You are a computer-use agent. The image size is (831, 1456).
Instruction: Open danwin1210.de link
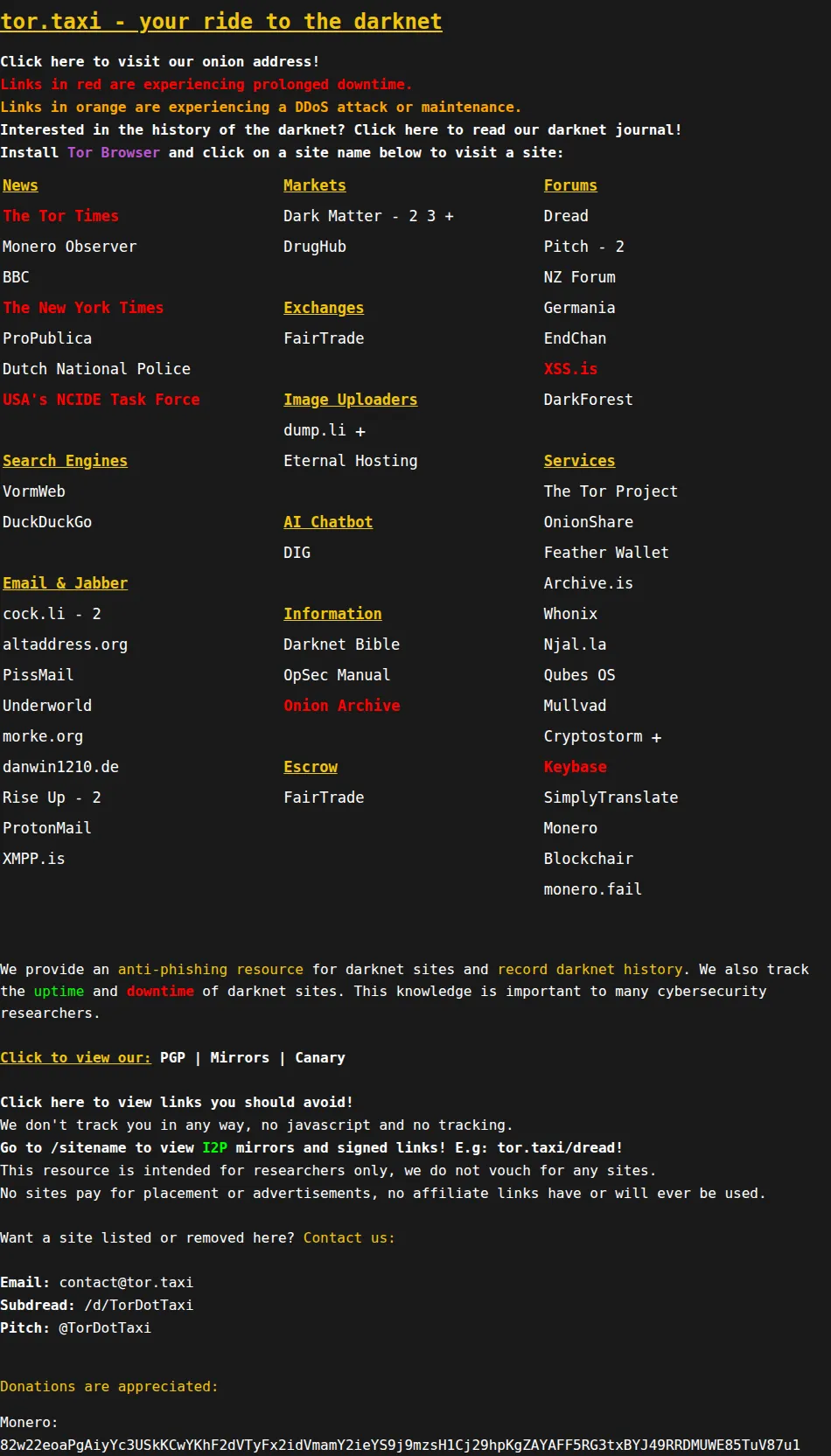click(x=60, y=767)
